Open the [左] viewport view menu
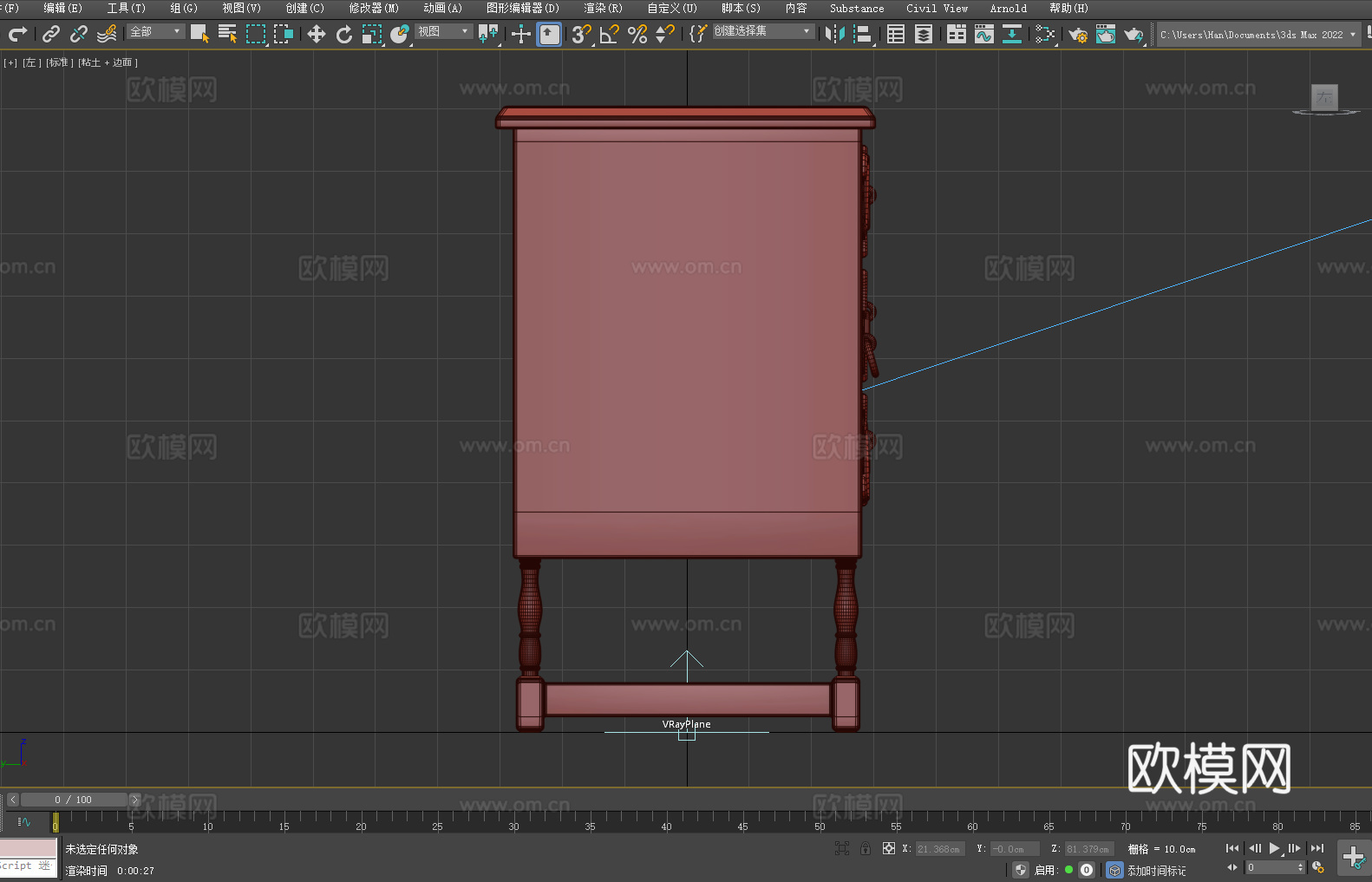Viewport: 1372px width, 882px height. click(x=30, y=62)
